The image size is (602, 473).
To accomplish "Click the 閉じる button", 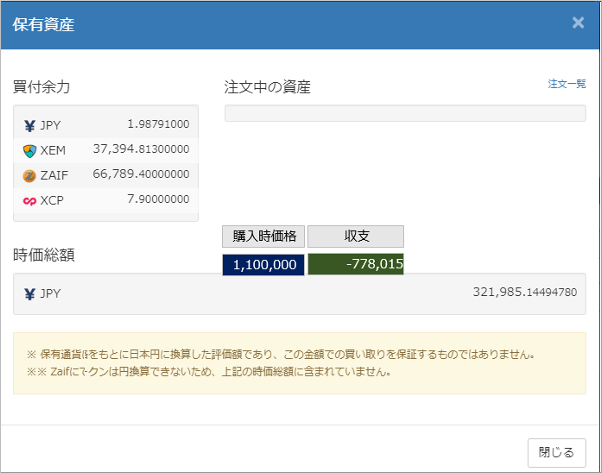I will tap(557, 452).
